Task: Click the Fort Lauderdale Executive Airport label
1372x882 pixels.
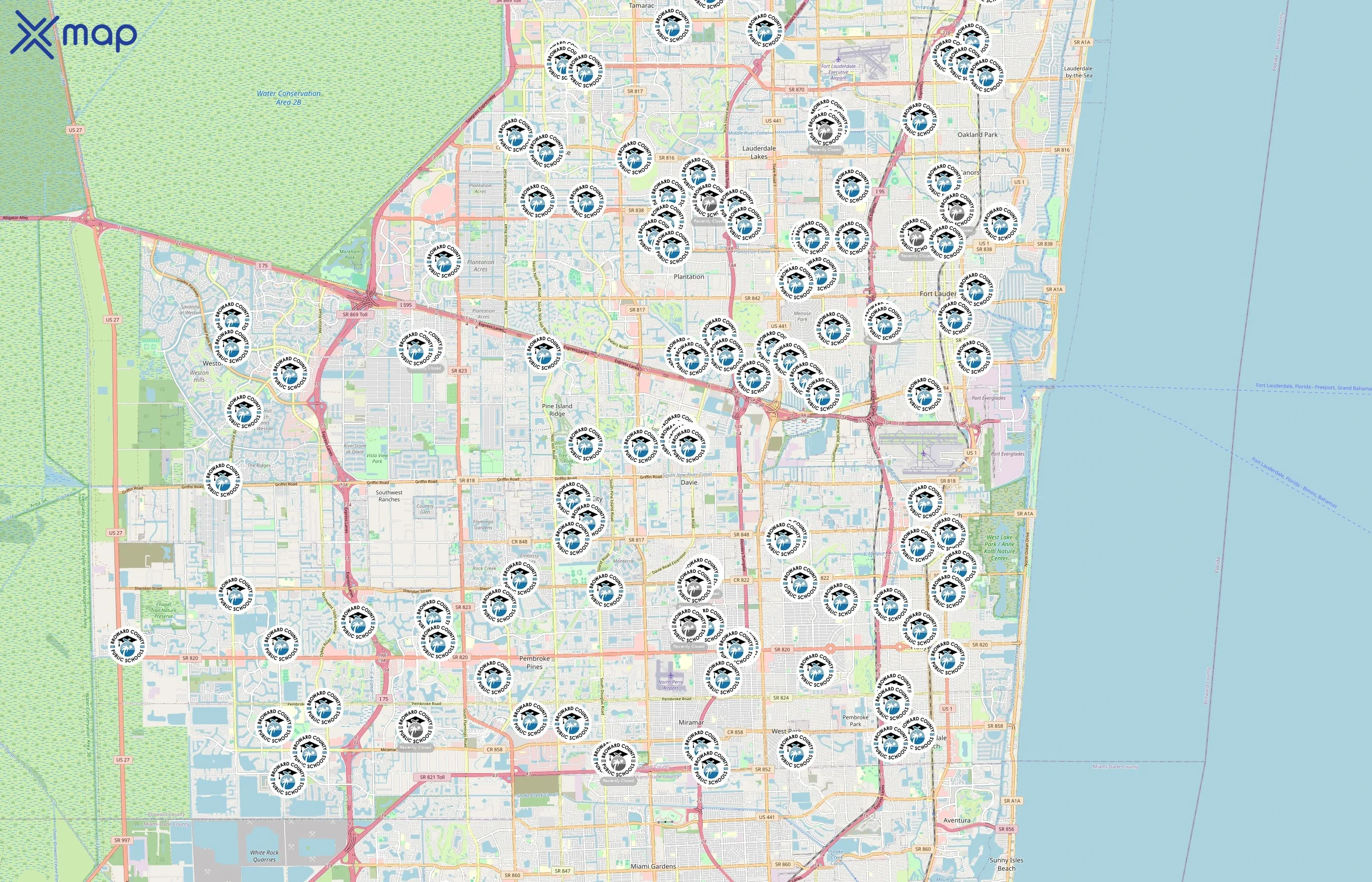Action: [838, 72]
